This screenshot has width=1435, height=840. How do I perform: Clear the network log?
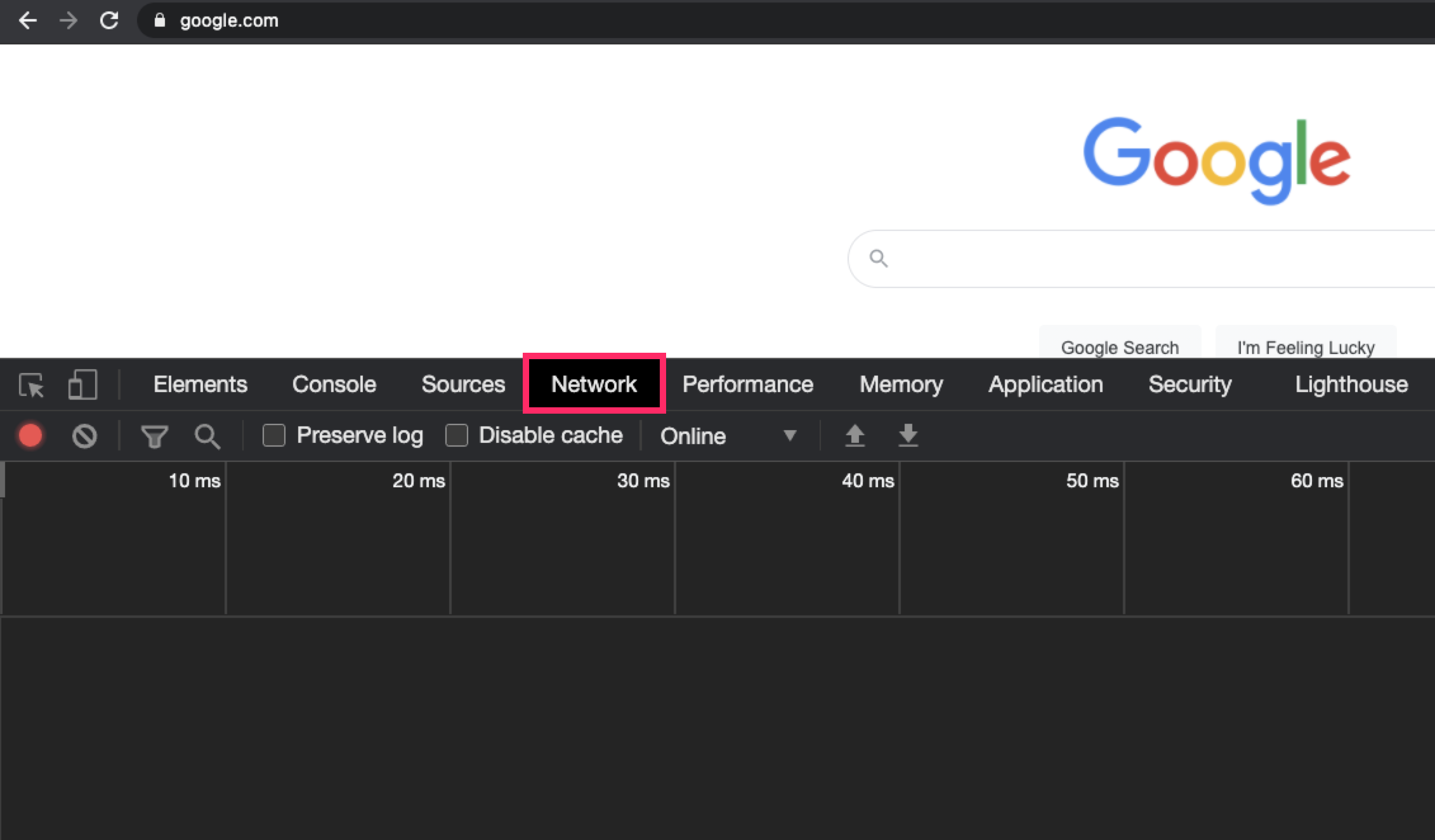(84, 436)
